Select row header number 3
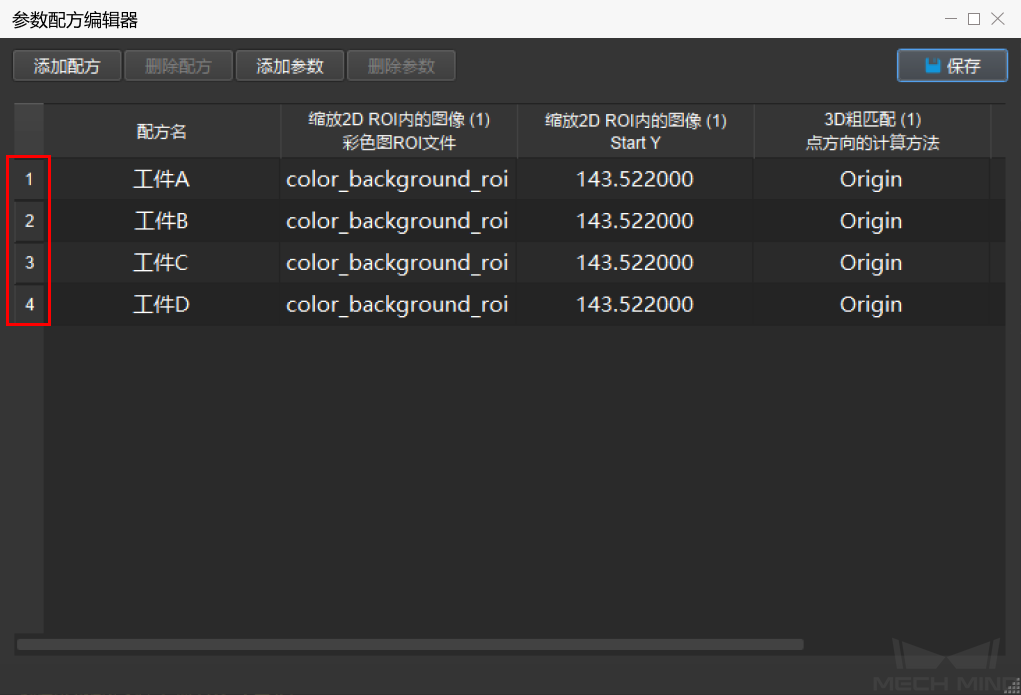This screenshot has width=1021, height=695. (29, 262)
